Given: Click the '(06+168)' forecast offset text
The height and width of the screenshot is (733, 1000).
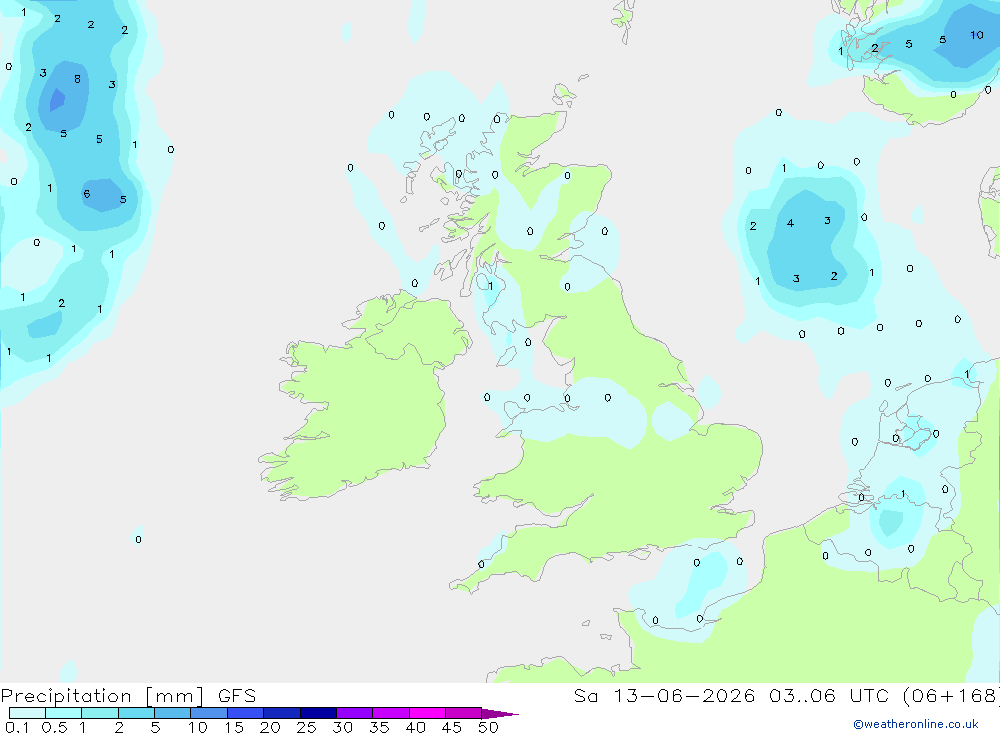Looking at the screenshot, I should 951,696.
